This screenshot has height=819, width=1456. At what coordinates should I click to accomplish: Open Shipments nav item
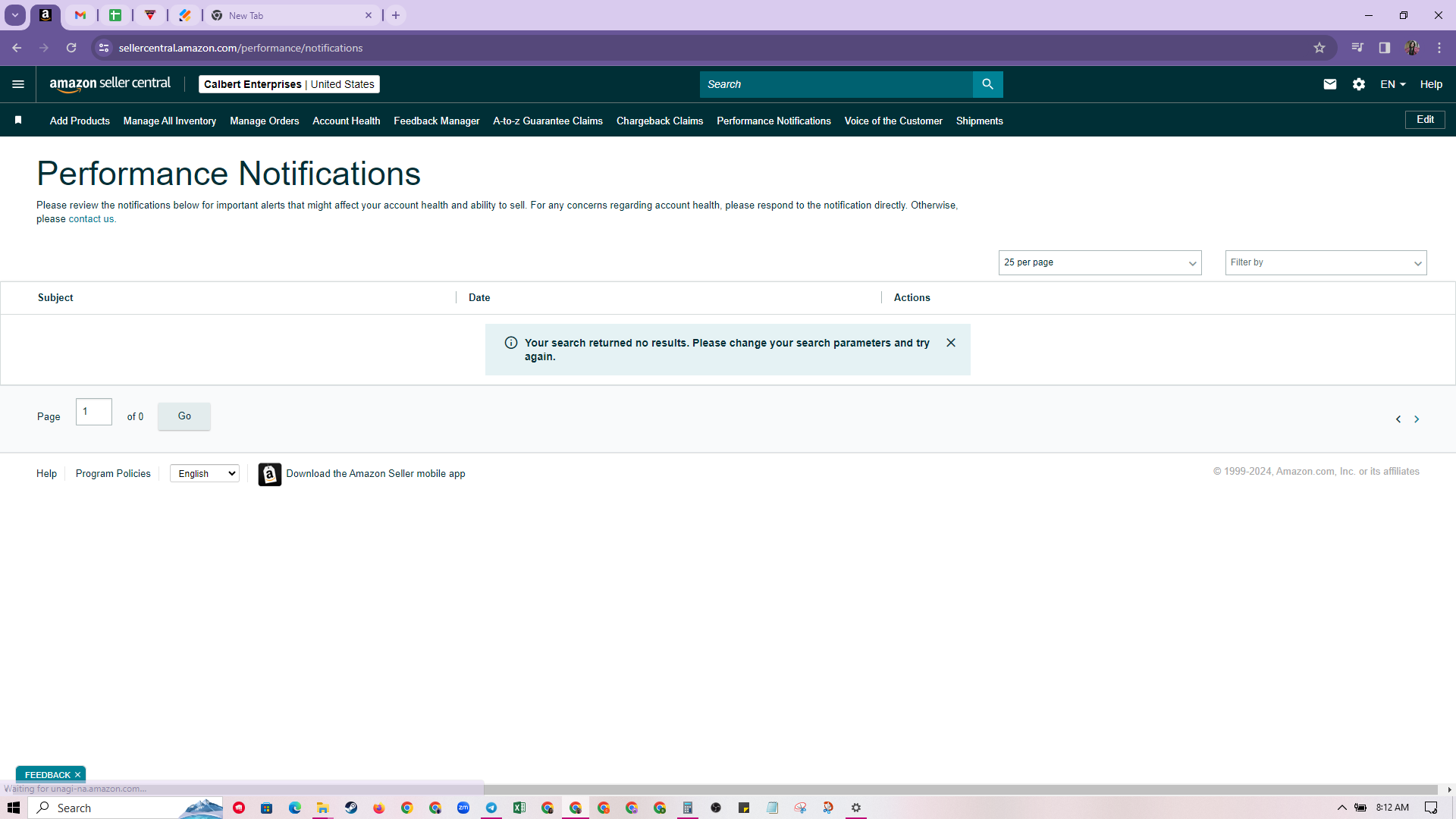tap(980, 121)
